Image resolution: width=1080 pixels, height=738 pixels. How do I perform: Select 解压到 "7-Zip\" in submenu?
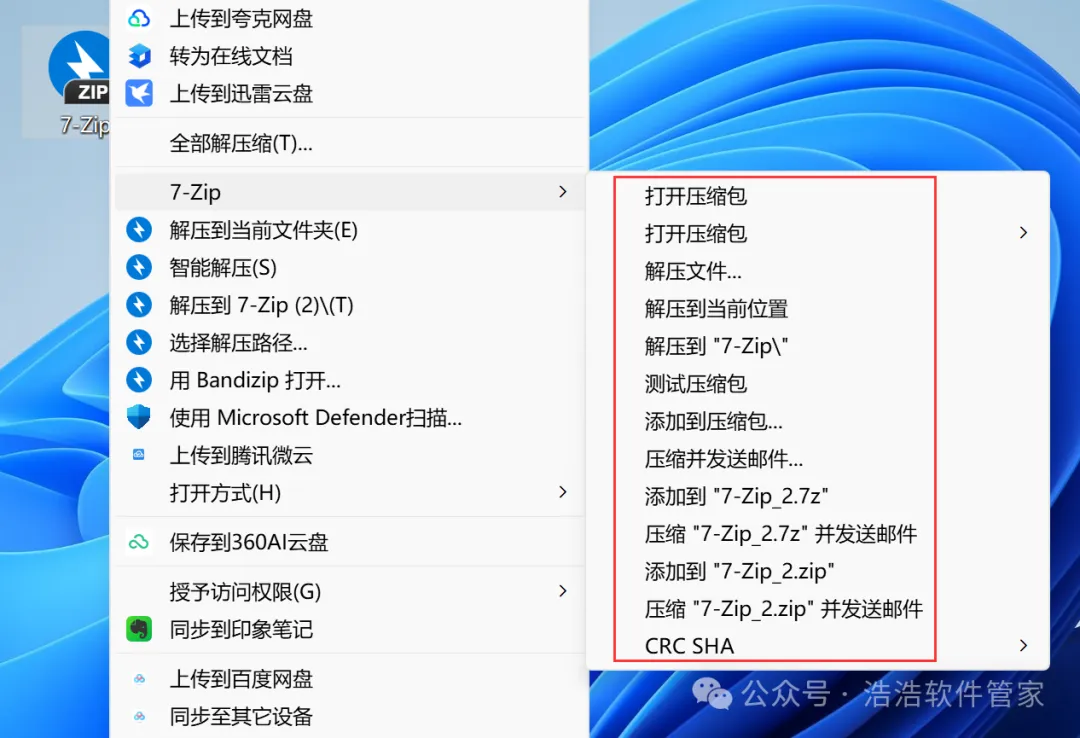click(818, 346)
